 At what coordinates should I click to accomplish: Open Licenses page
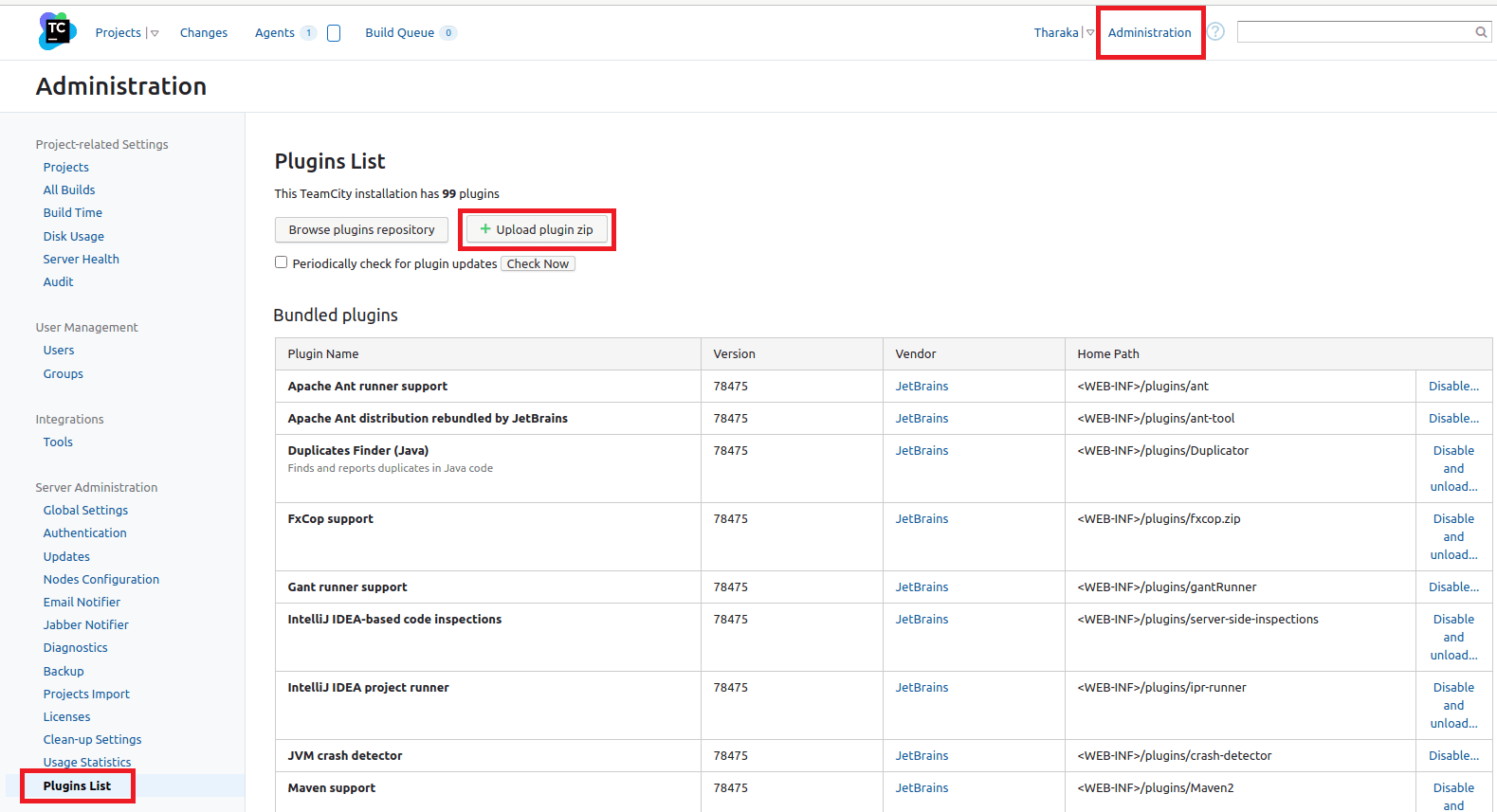coord(66,716)
